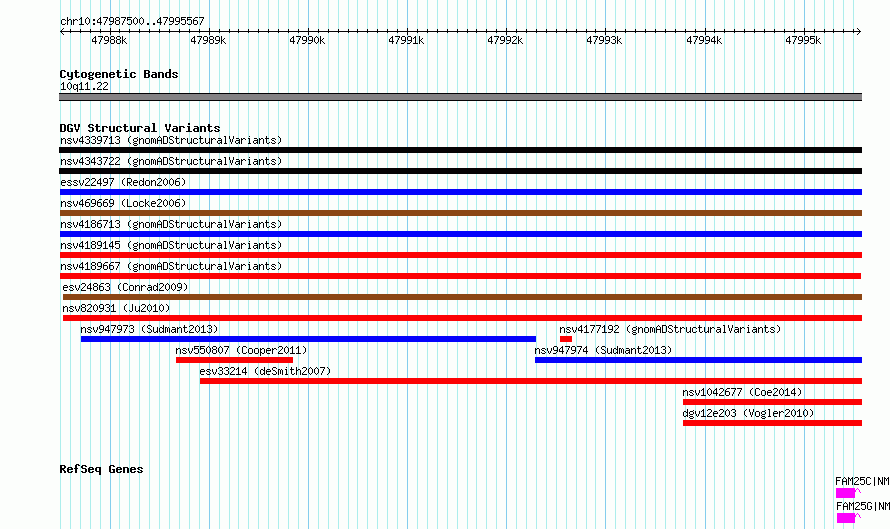Select the blue bar under essv22497
Screen dimensions: 890x529
[x=460, y=192]
